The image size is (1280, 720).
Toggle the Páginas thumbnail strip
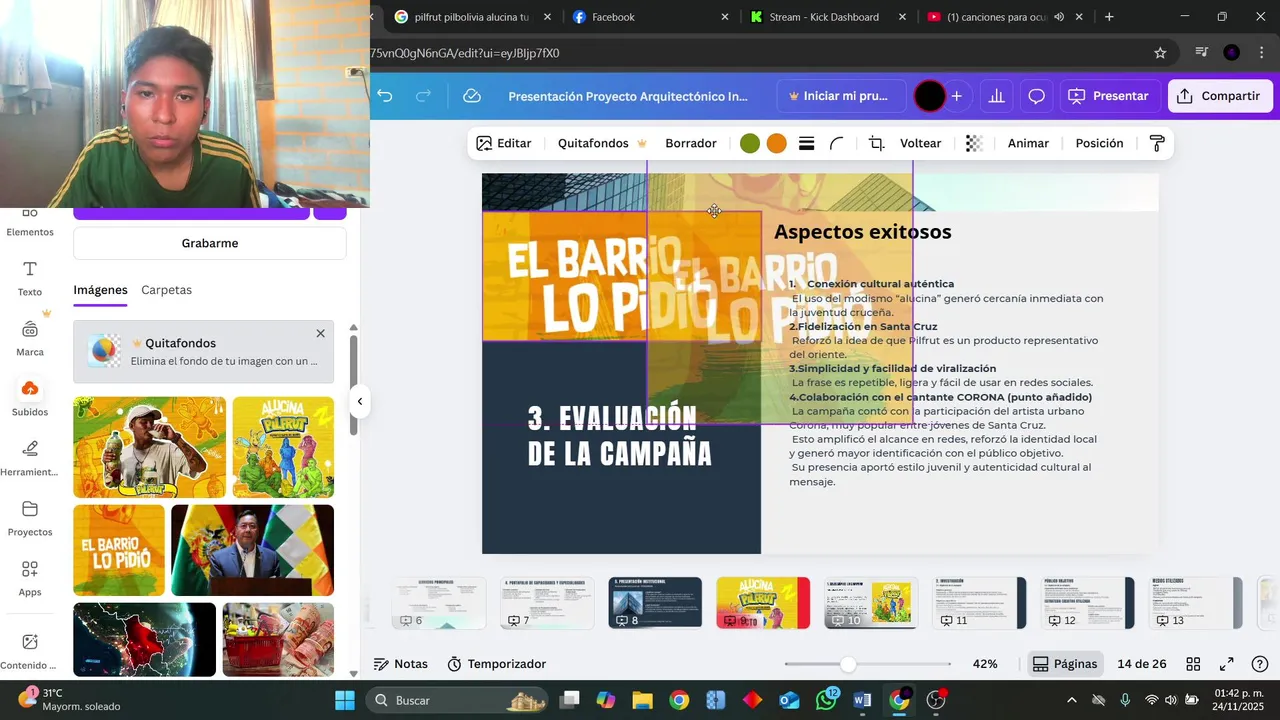point(1065,664)
